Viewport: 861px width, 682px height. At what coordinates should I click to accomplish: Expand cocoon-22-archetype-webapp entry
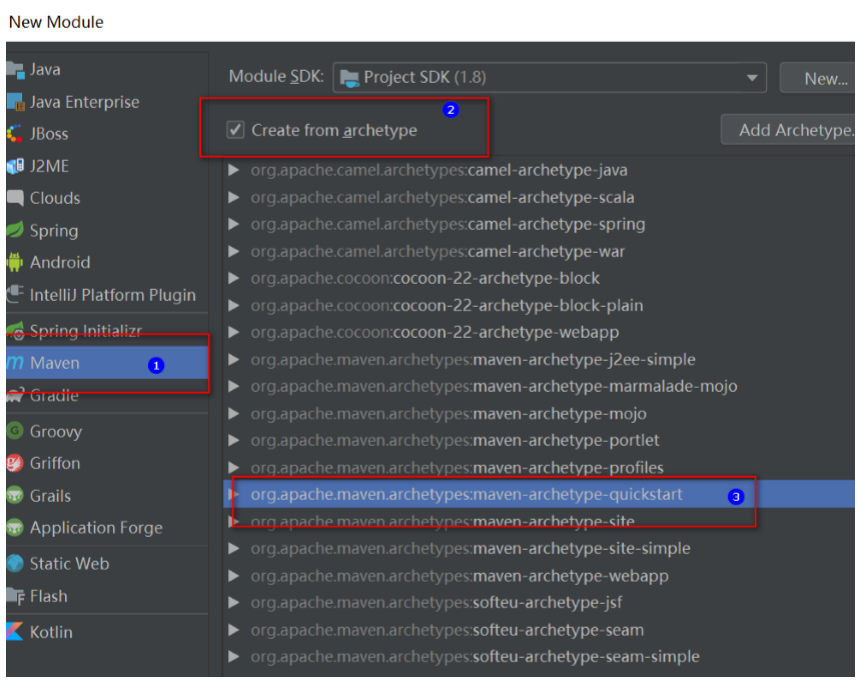tap(234, 332)
